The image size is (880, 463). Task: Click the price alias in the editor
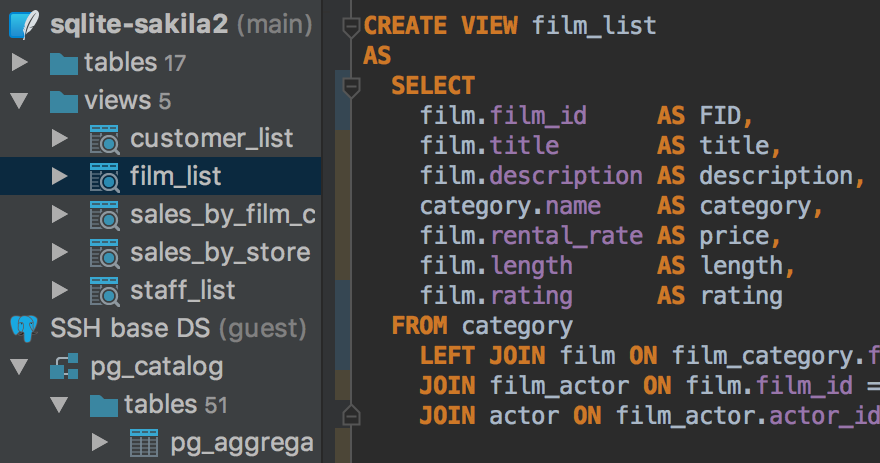[x=734, y=237]
